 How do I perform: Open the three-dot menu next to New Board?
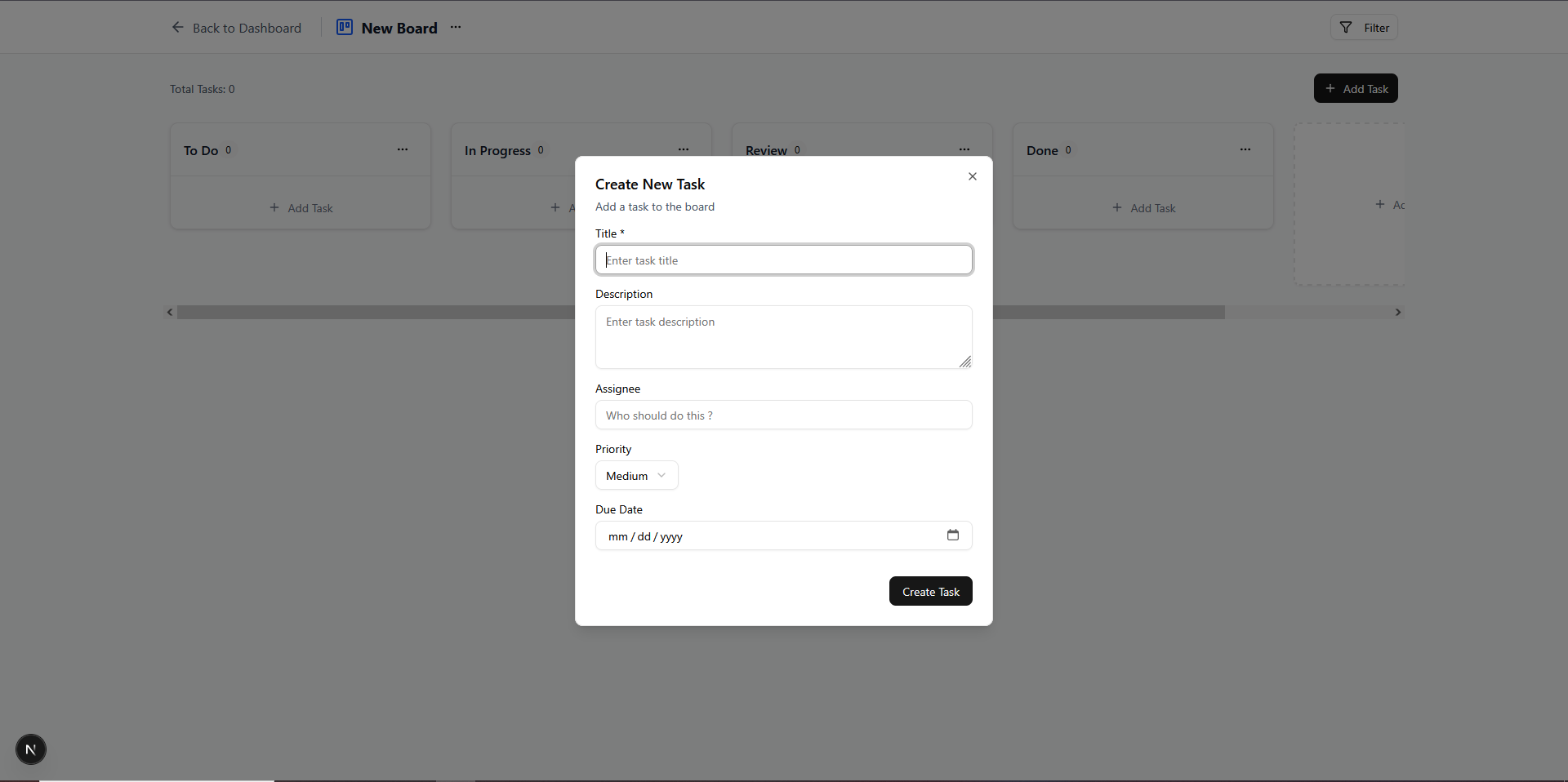[455, 27]
